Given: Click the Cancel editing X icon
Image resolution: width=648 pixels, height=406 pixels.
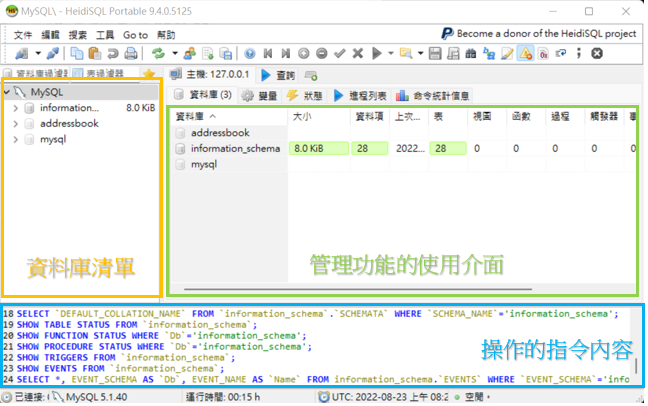Looking at the screenshot, I should [358, 53].
